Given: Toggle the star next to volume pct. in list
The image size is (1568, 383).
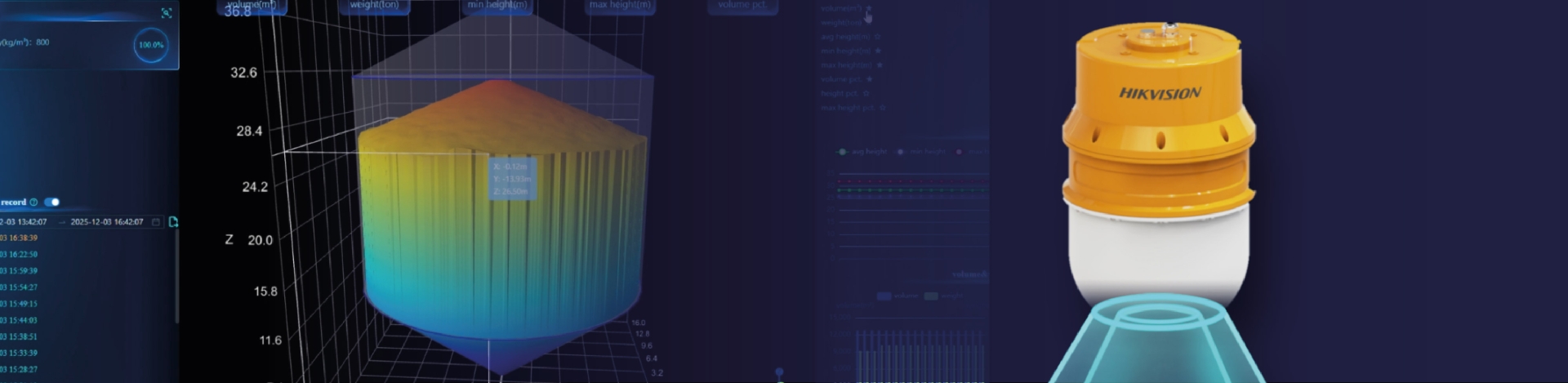Looking at the screenshot, I should tap(870, 79).
